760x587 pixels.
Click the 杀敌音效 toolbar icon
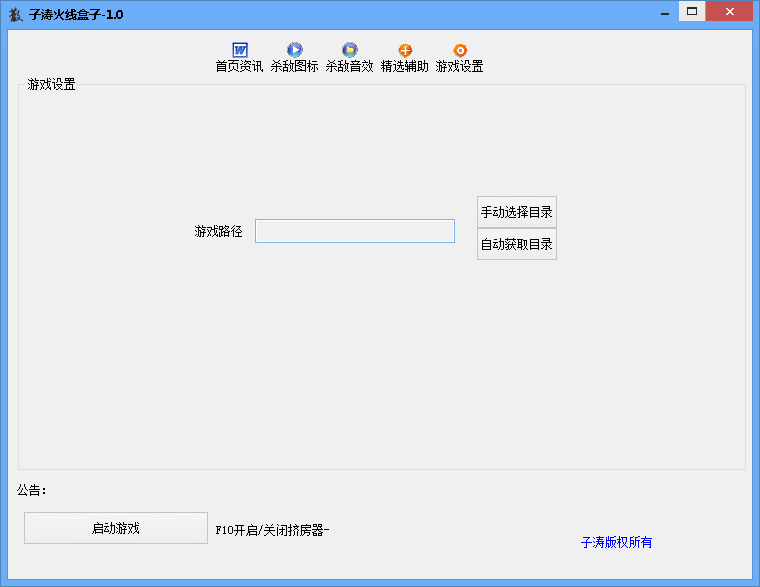tap(350, 50)
